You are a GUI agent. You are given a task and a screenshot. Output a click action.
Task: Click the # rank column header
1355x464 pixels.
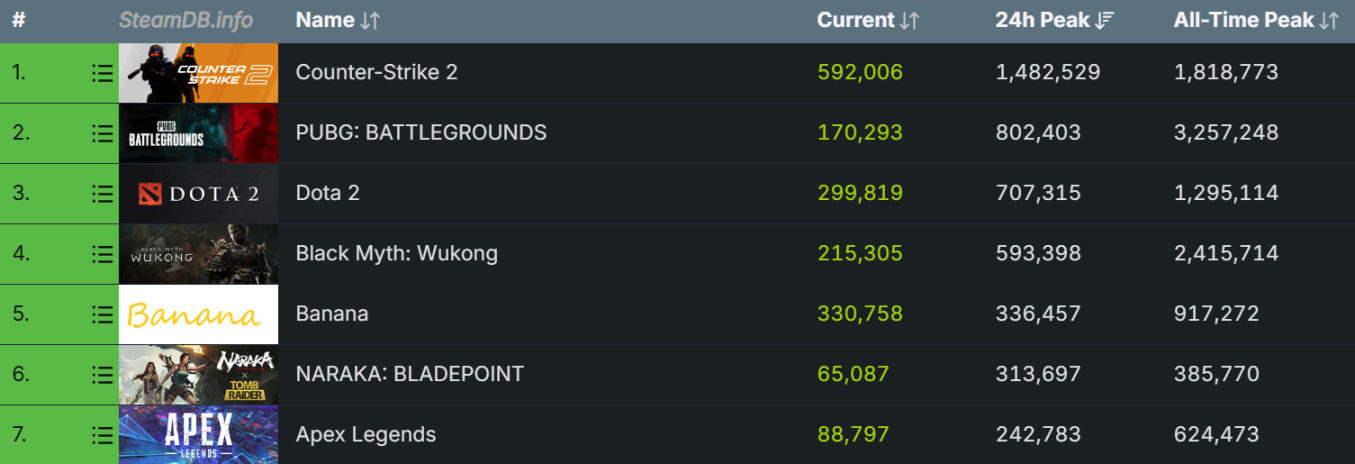(18, 20)
